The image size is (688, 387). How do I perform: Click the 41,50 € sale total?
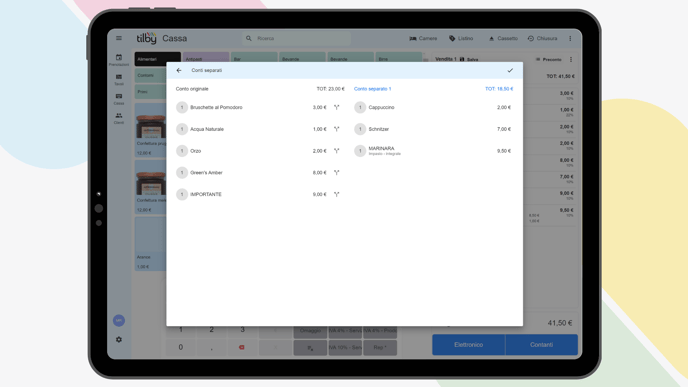[x=560, y=323]
